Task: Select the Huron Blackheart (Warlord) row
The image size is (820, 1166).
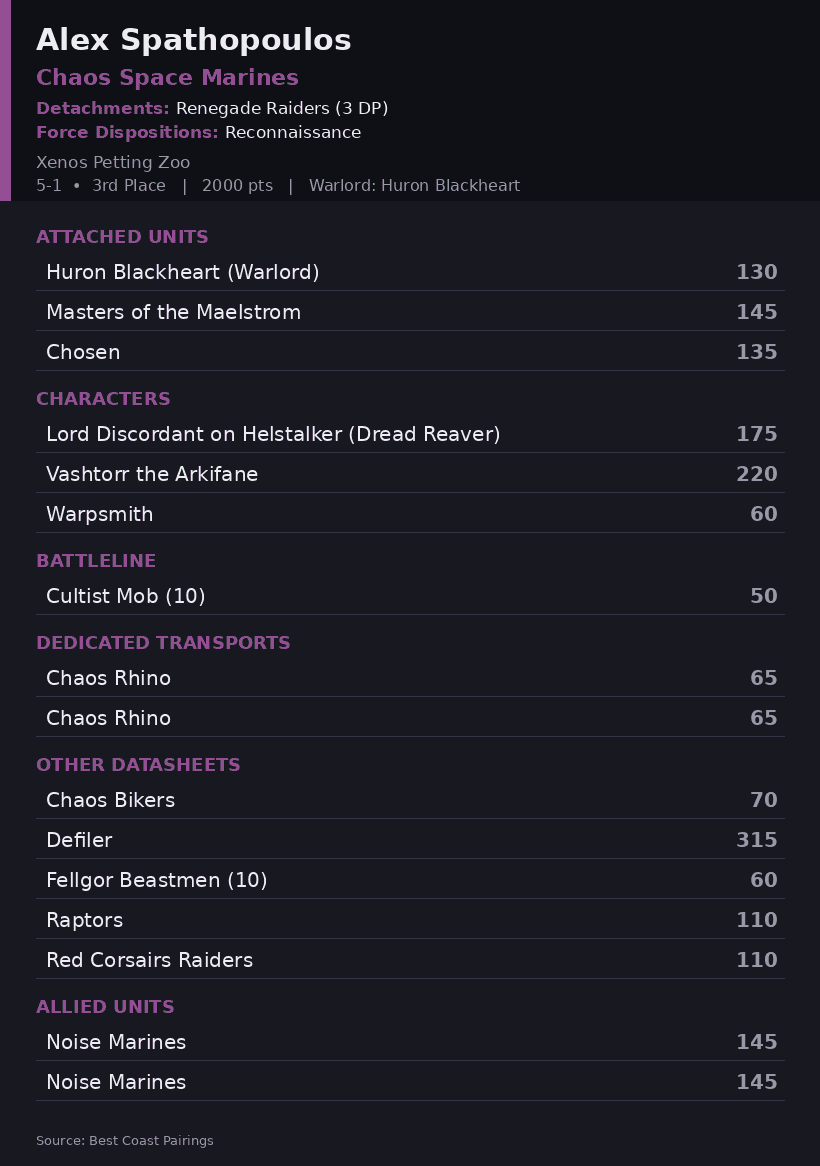Action: tap(410, 271)
